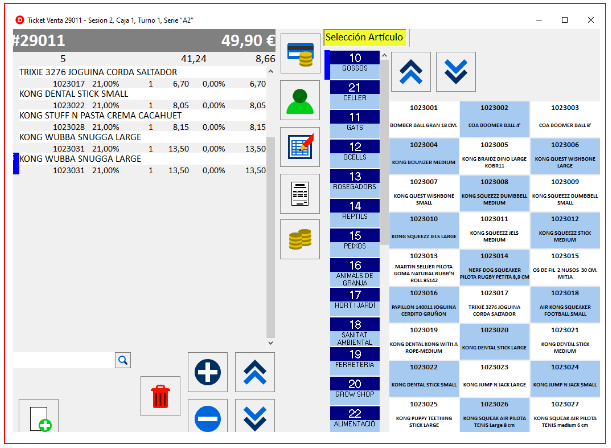Viewport: 611px width, 448px height.
Task: Add article 1023014 Nerf Dog Squeaker
Action: [494, 267]
